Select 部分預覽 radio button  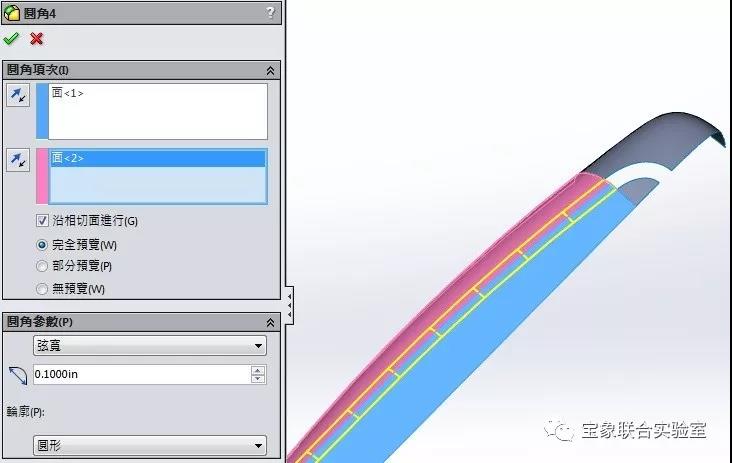click(x=42, y=266)
